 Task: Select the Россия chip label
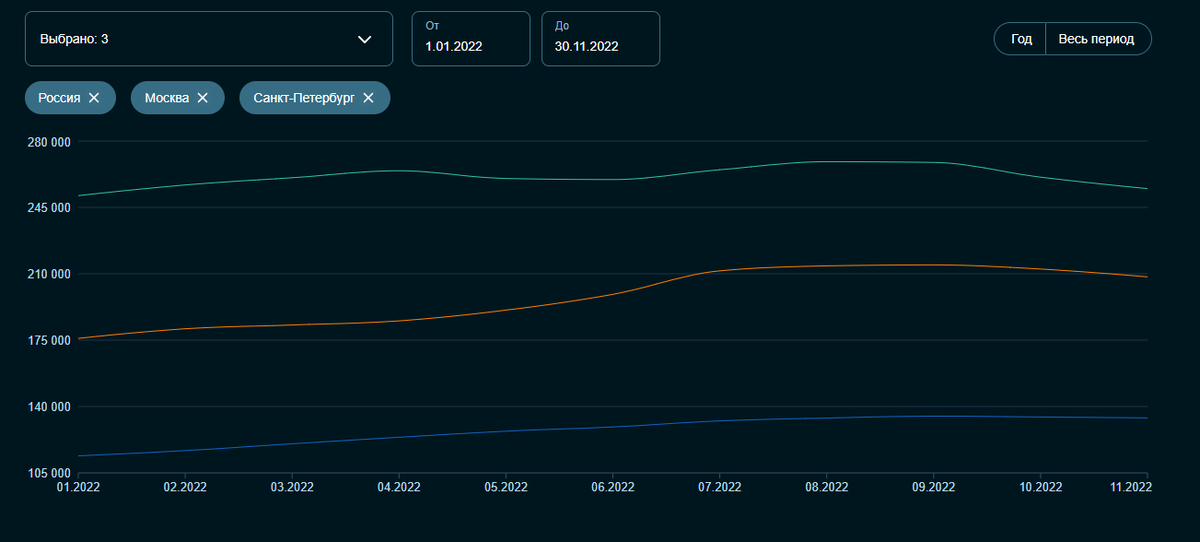pos(59,98)
